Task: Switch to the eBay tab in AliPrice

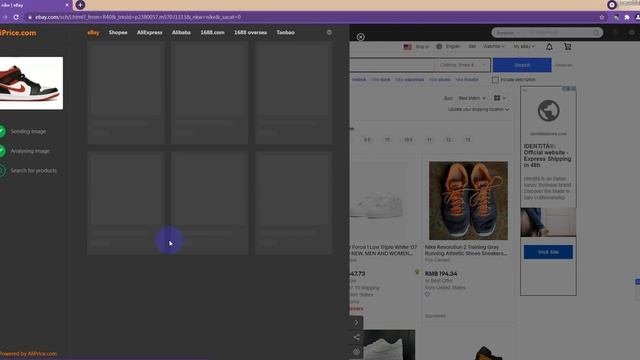Action: [93, 32]
